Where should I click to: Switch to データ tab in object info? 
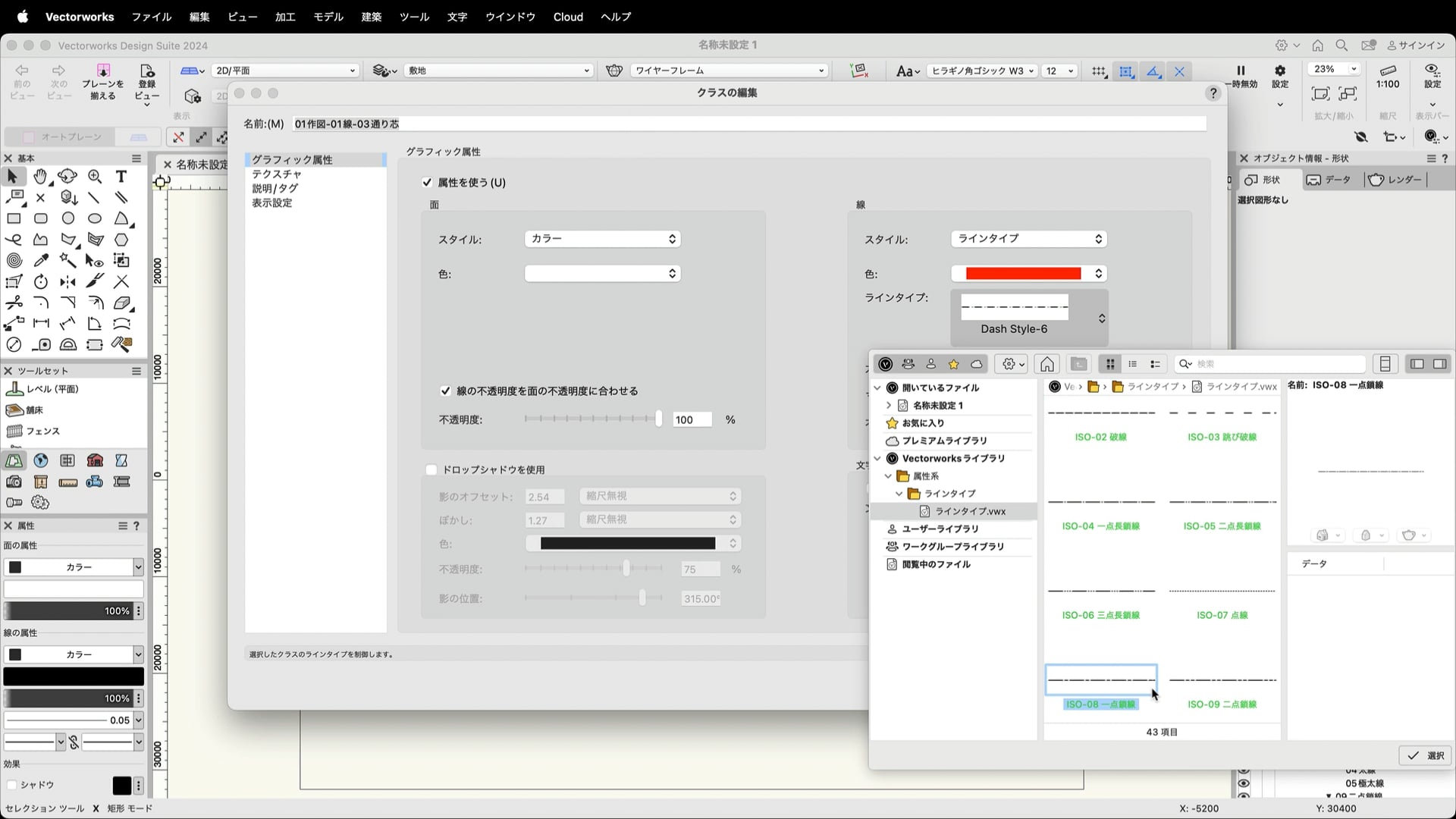(x=1331, y=180)
